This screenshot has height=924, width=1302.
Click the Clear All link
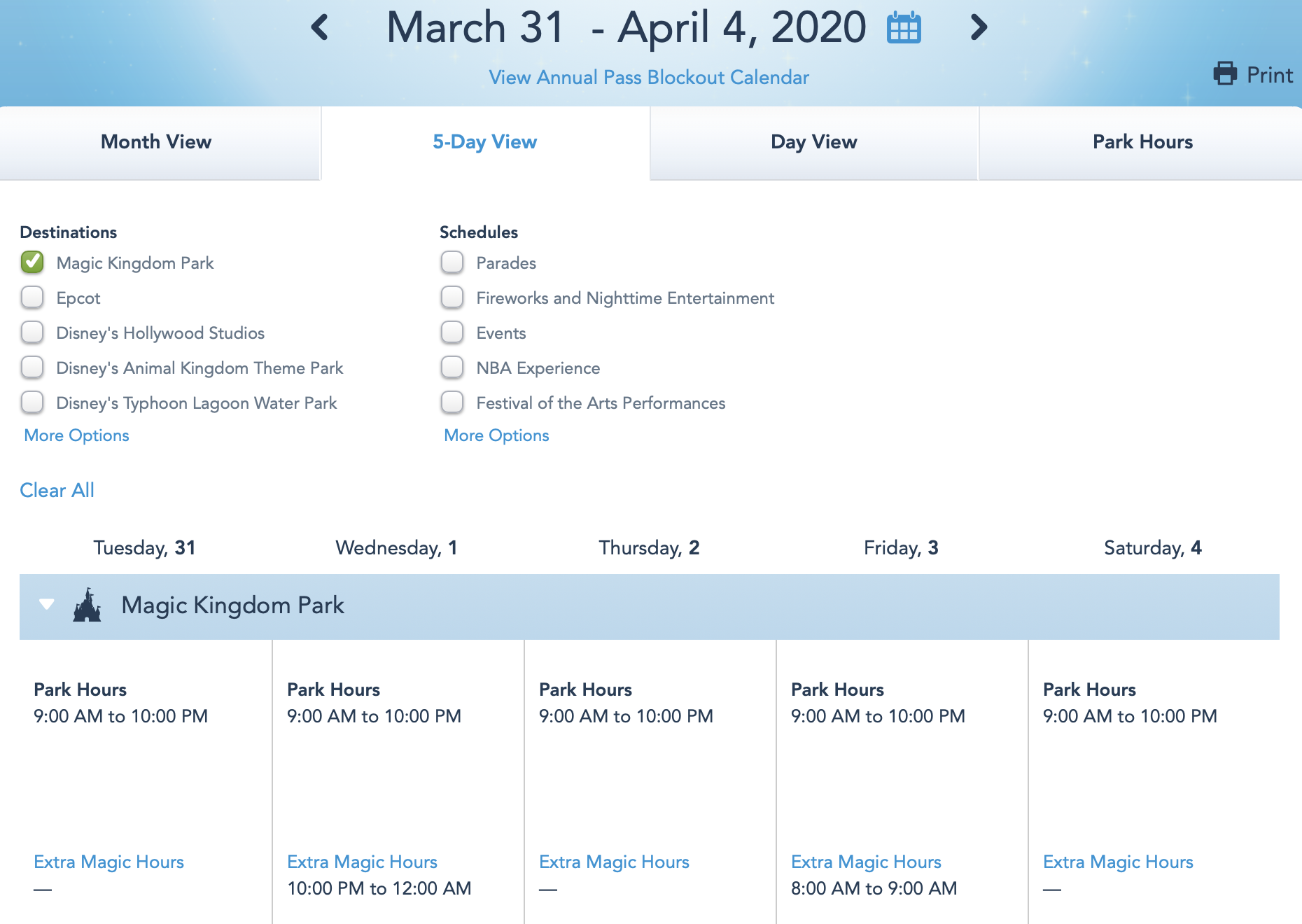coord(57,490)
